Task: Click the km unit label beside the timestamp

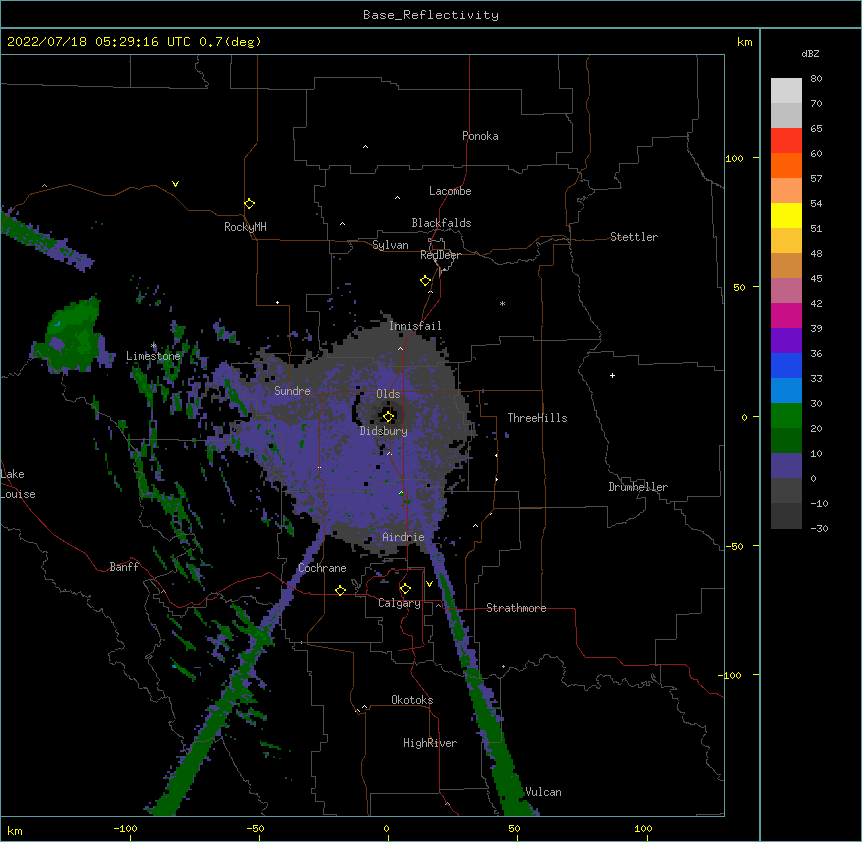Action: click(x=744, y=42)
